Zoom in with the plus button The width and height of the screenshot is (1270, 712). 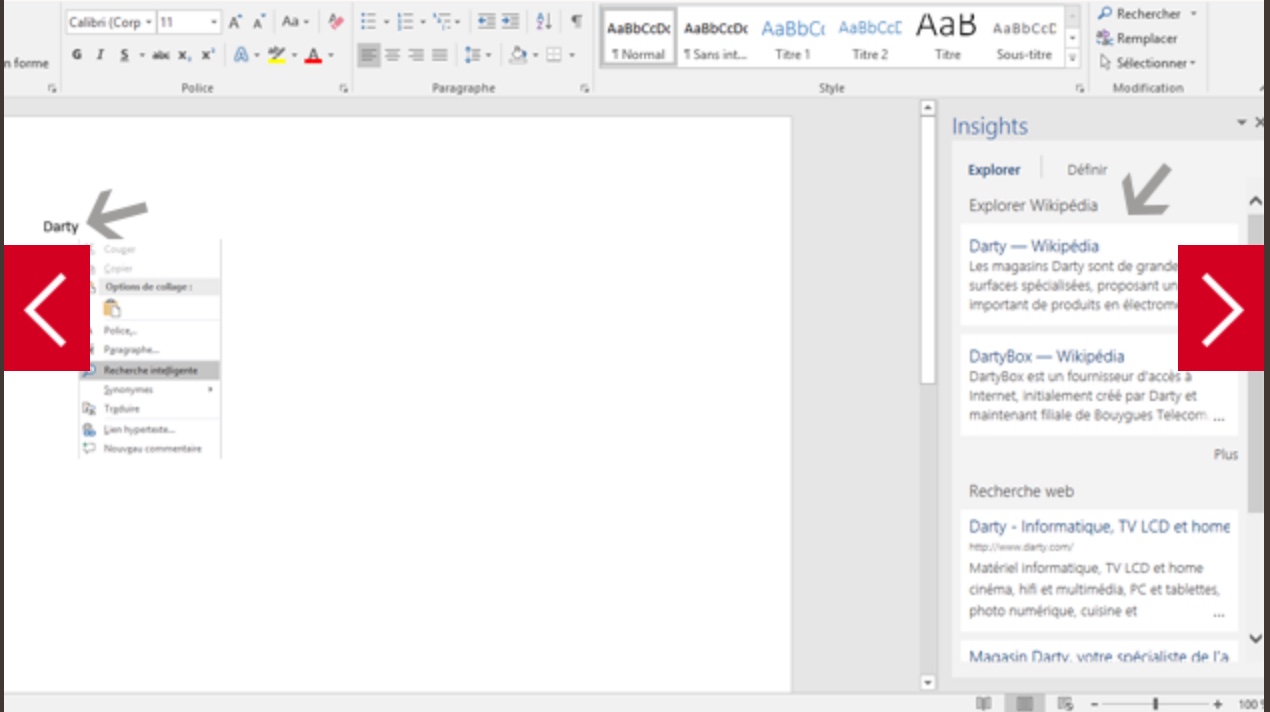pyautogui.click(x=1218, y=704)
